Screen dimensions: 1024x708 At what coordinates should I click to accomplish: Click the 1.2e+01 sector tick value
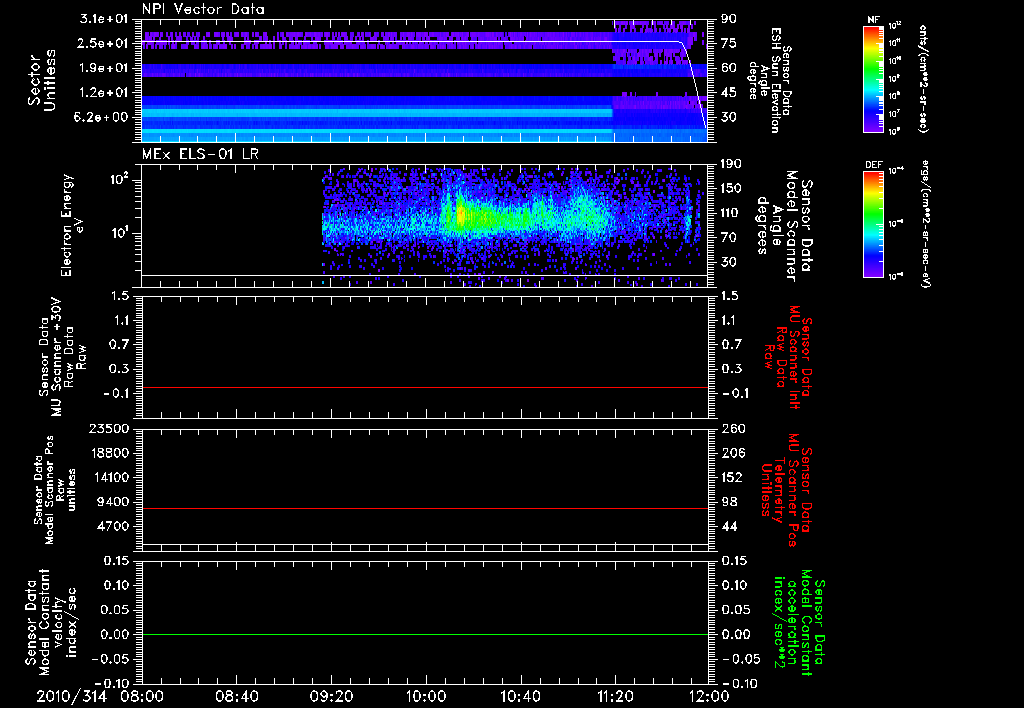pyautogui.click(x=103, y=93)
